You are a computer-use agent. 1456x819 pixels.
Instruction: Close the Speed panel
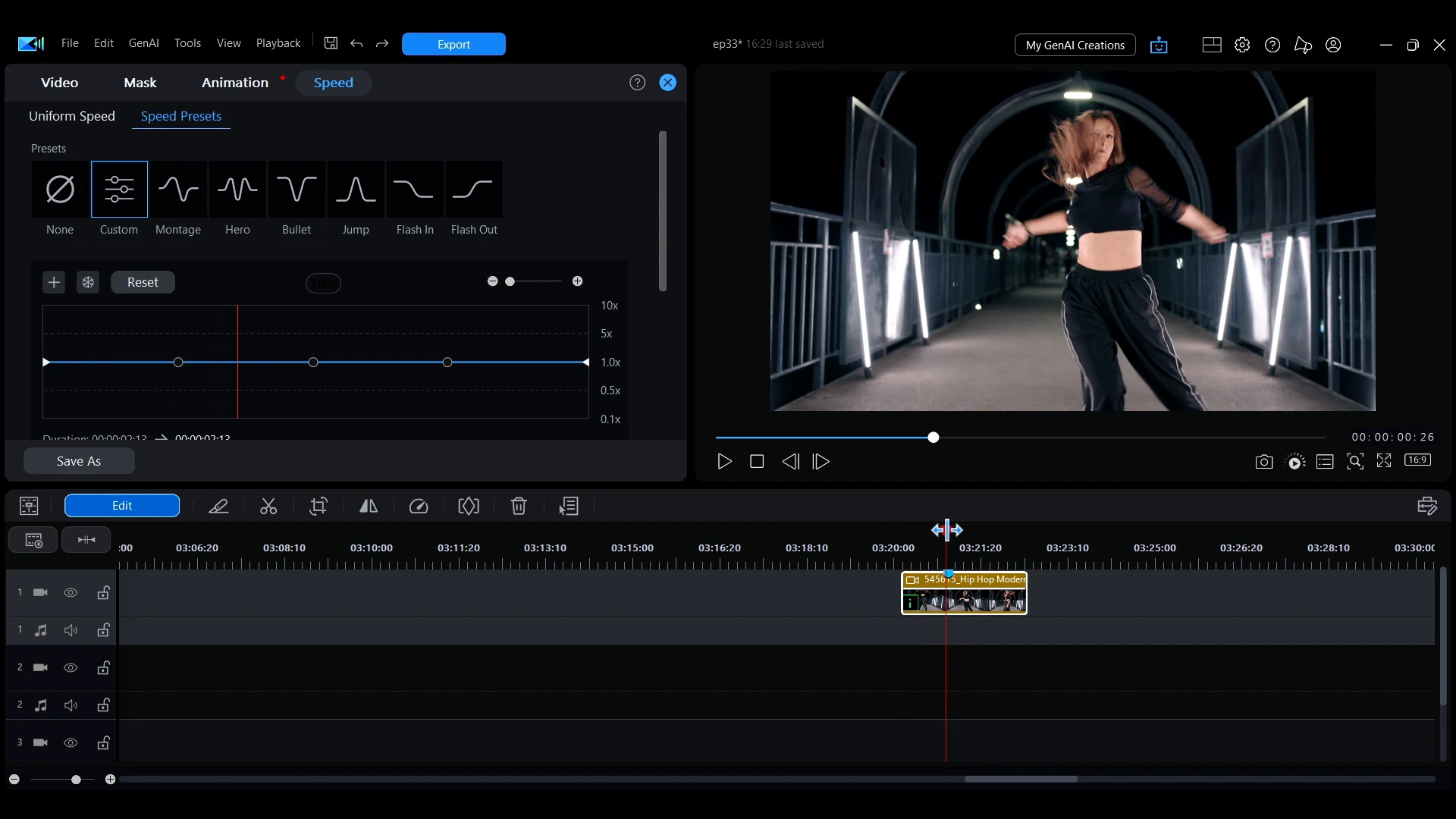668,83
